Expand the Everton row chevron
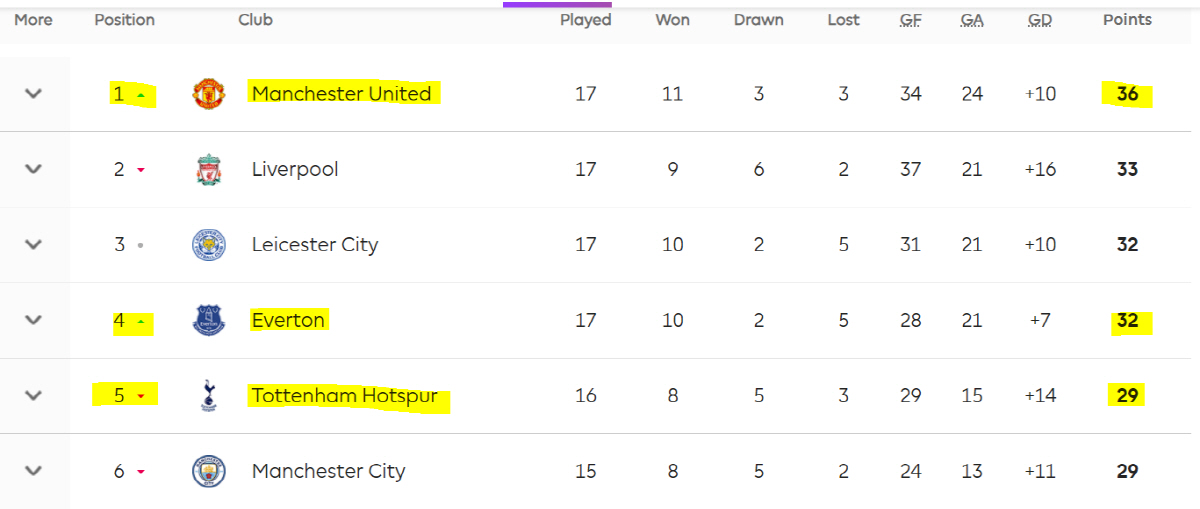 tap(34, 321)
